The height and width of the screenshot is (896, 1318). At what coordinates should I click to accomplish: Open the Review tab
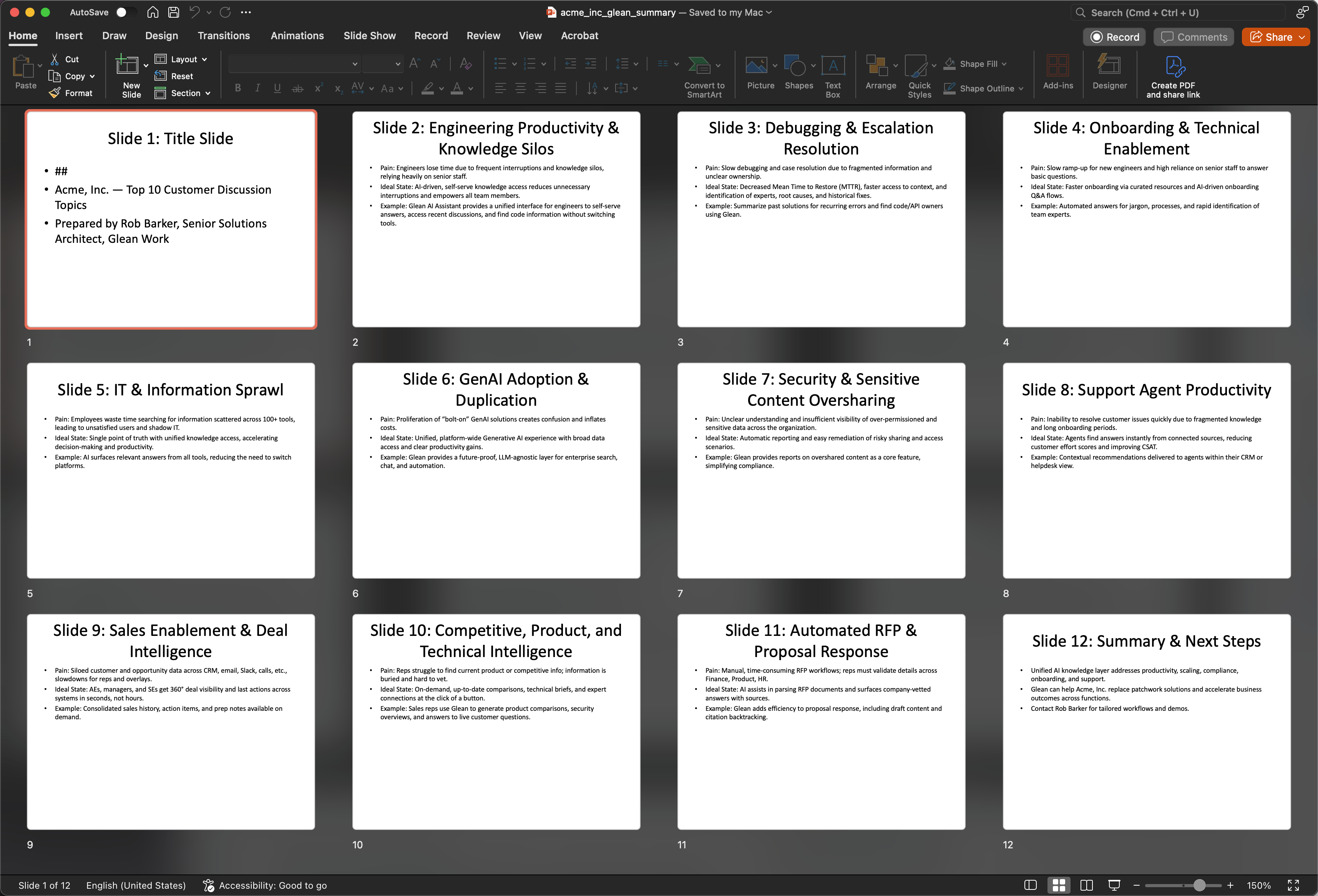pyautogui.click(x=483, y=36)
